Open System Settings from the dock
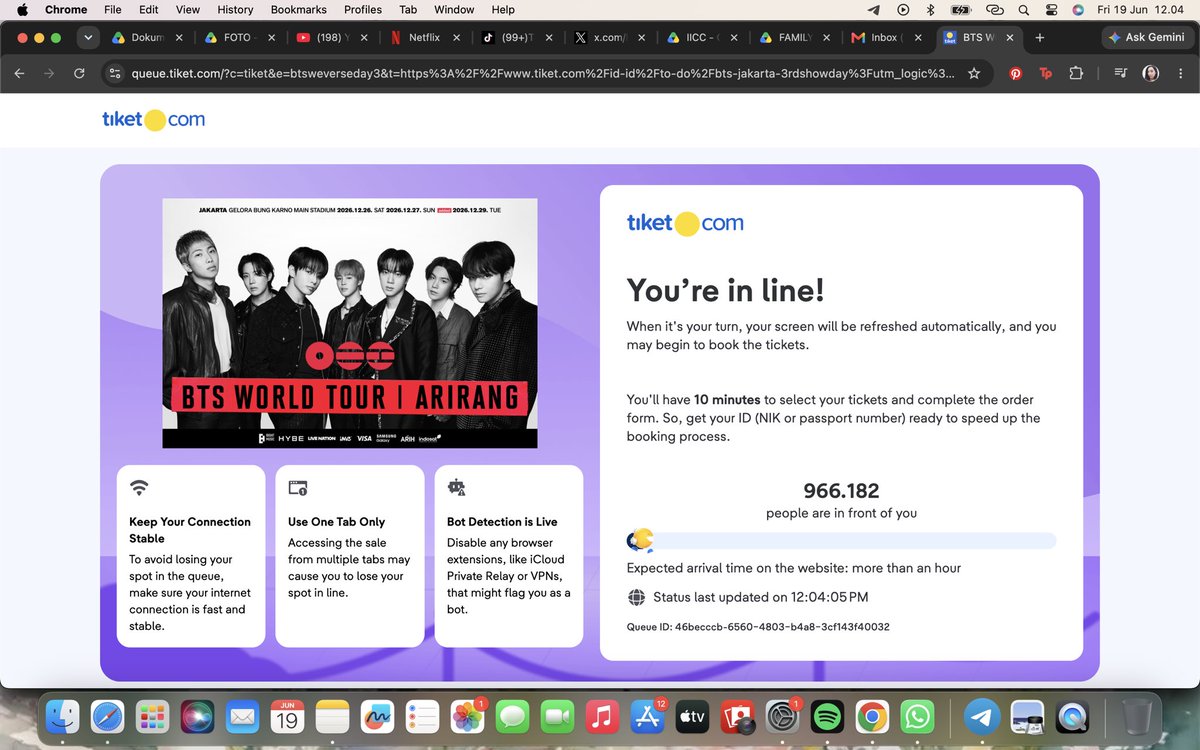 [x=781, y=716]
